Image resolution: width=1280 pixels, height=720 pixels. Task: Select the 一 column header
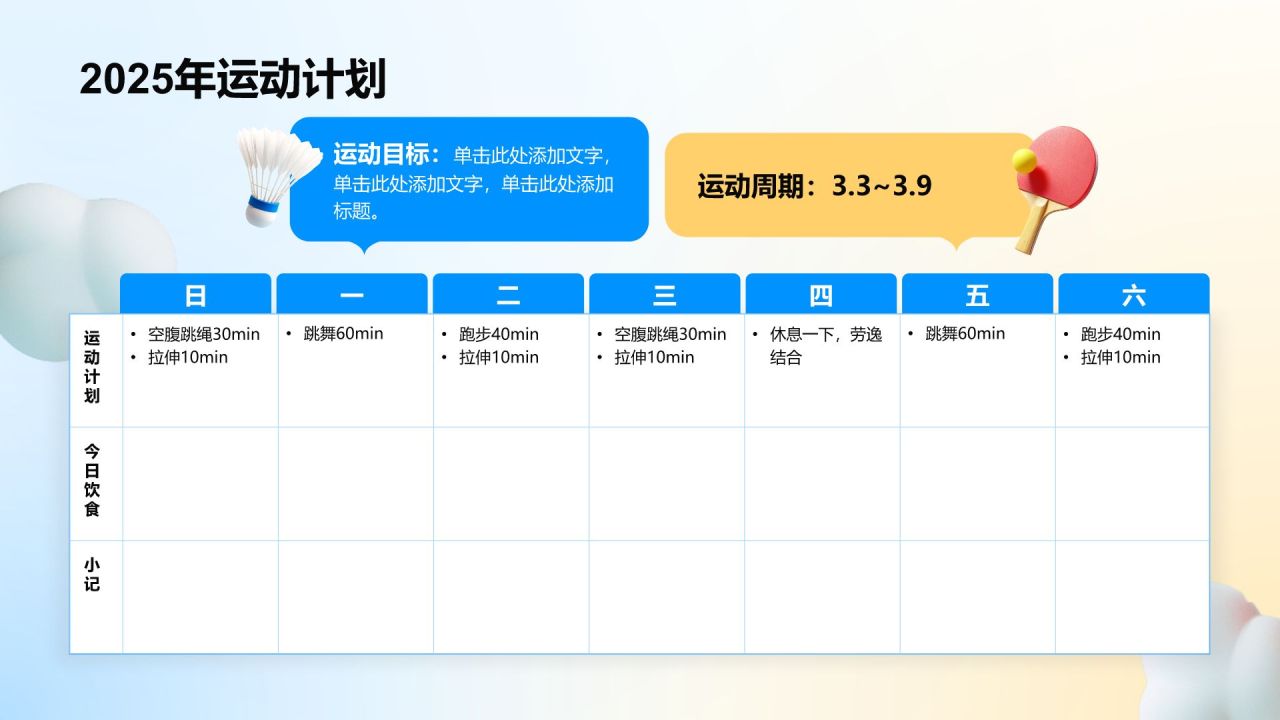(352, 294)
